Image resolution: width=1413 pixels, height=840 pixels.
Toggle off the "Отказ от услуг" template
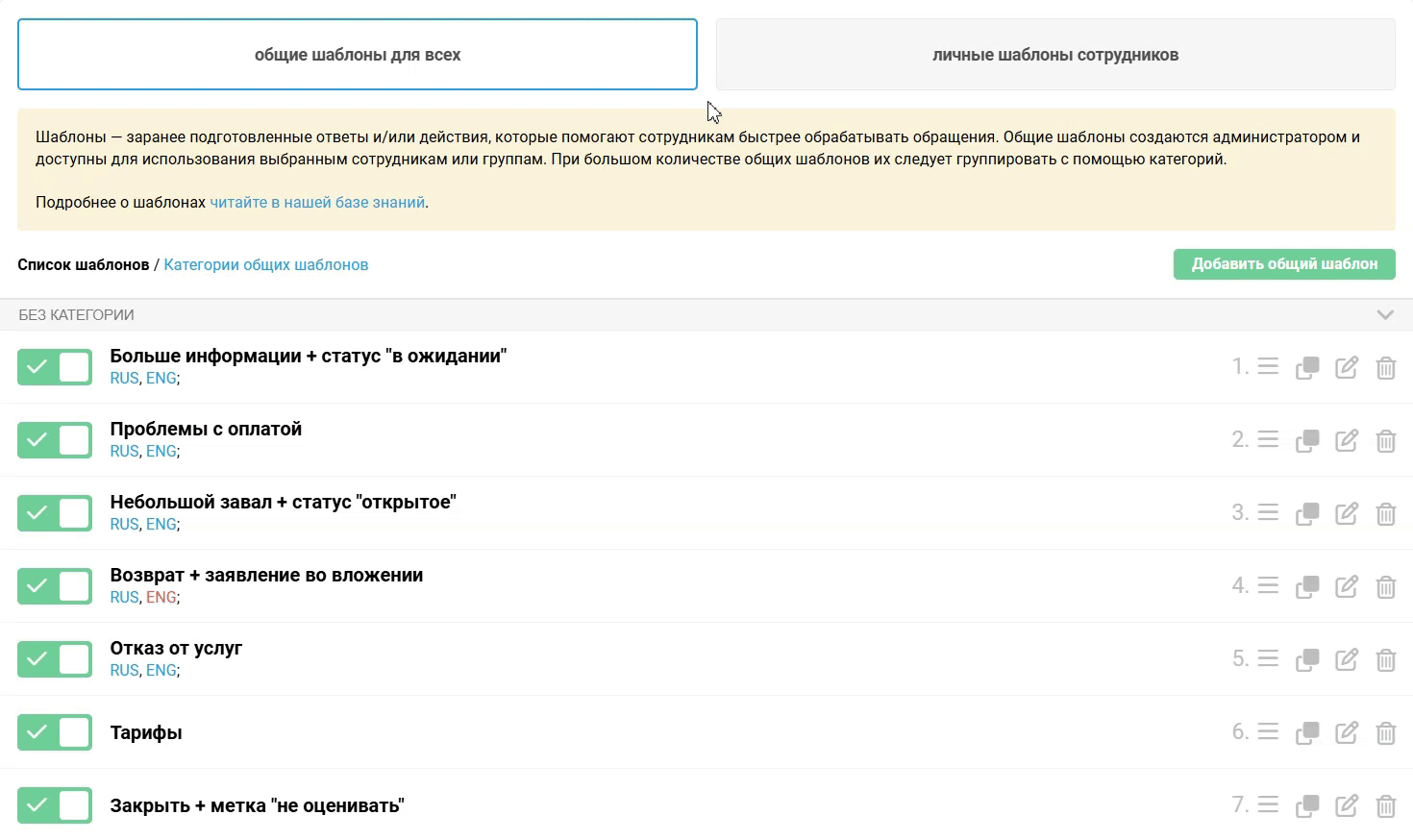pos(55,659)
